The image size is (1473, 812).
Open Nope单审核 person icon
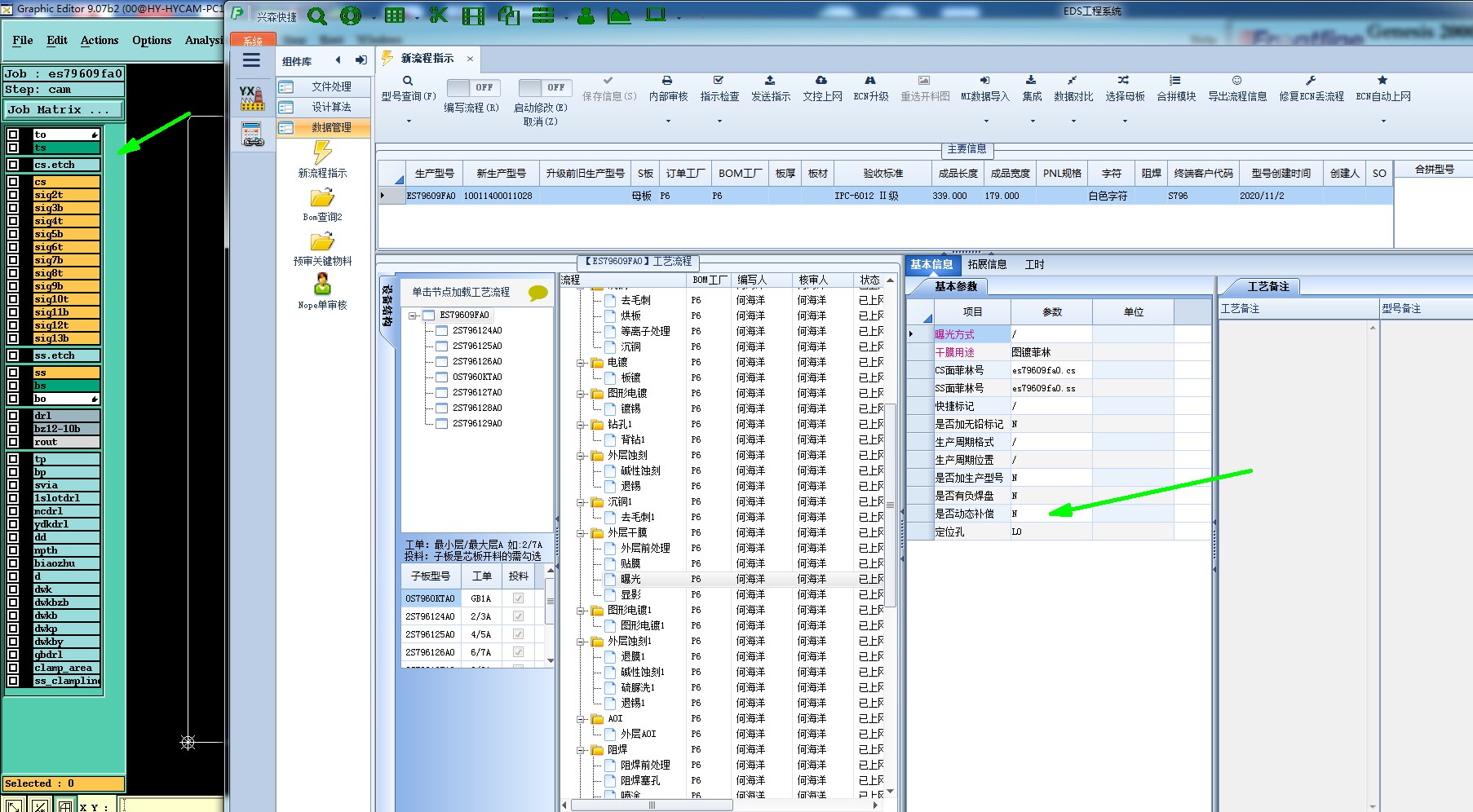click(322, 285)
